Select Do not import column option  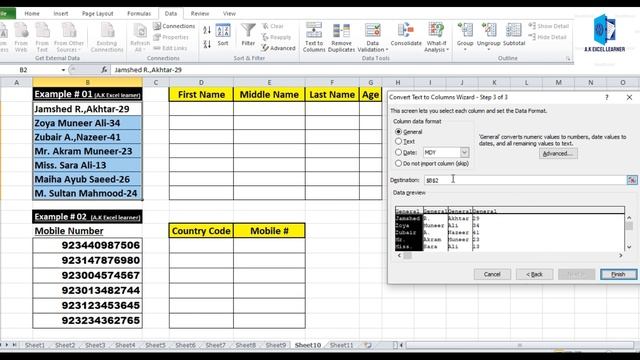(398, 163)
